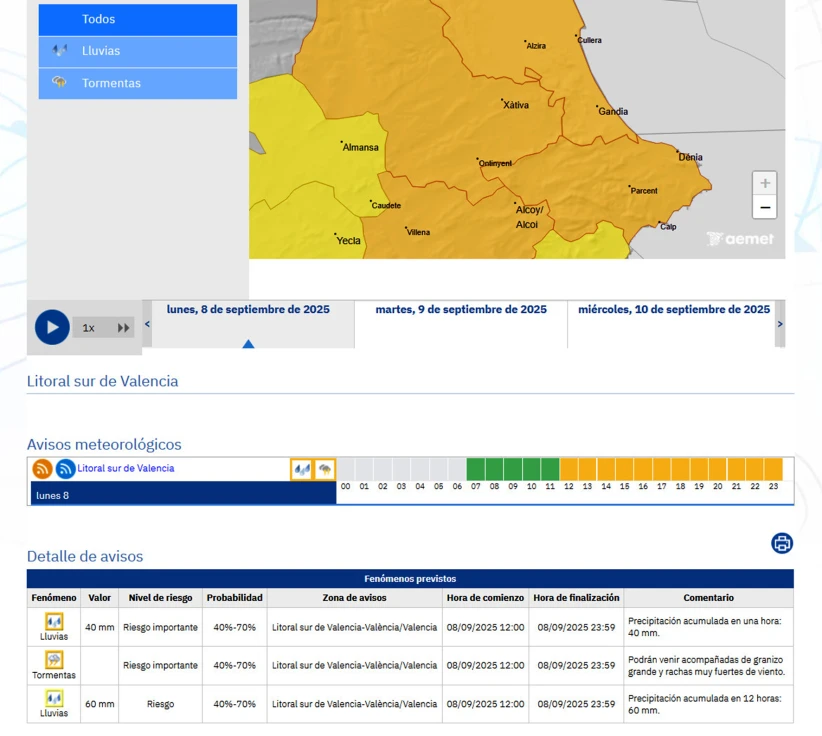Go to earlier dates with the left arrow
Image resolution: width=822 pixels, height=736 pixels.
pyautogui.click(x=147, y=324)
